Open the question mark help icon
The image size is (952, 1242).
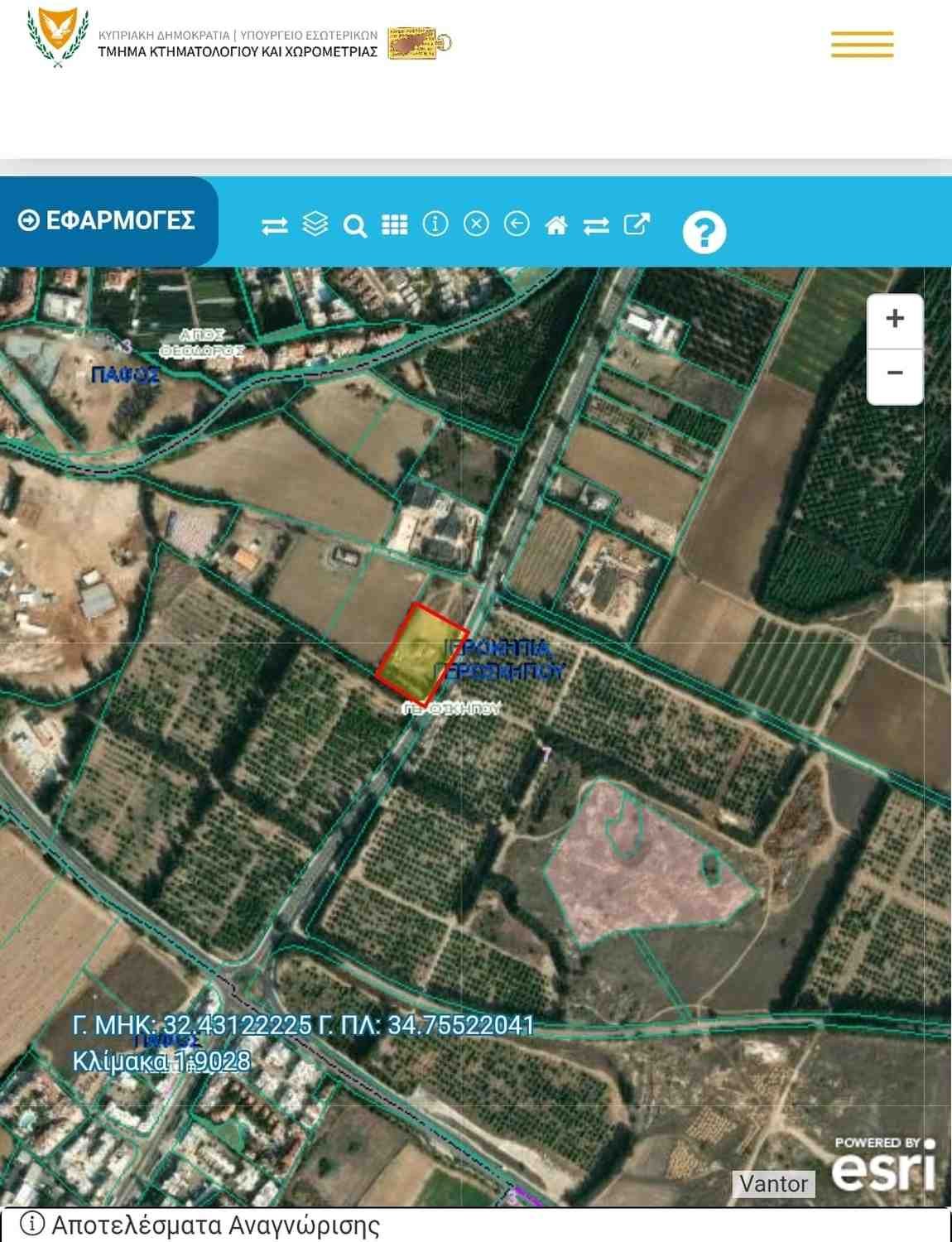tap(704, 232)
